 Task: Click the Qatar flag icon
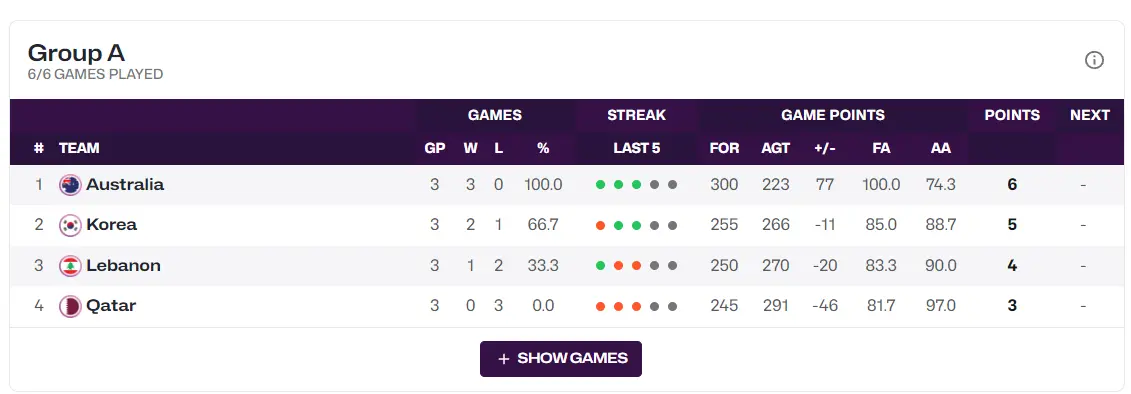click(70, 306)
